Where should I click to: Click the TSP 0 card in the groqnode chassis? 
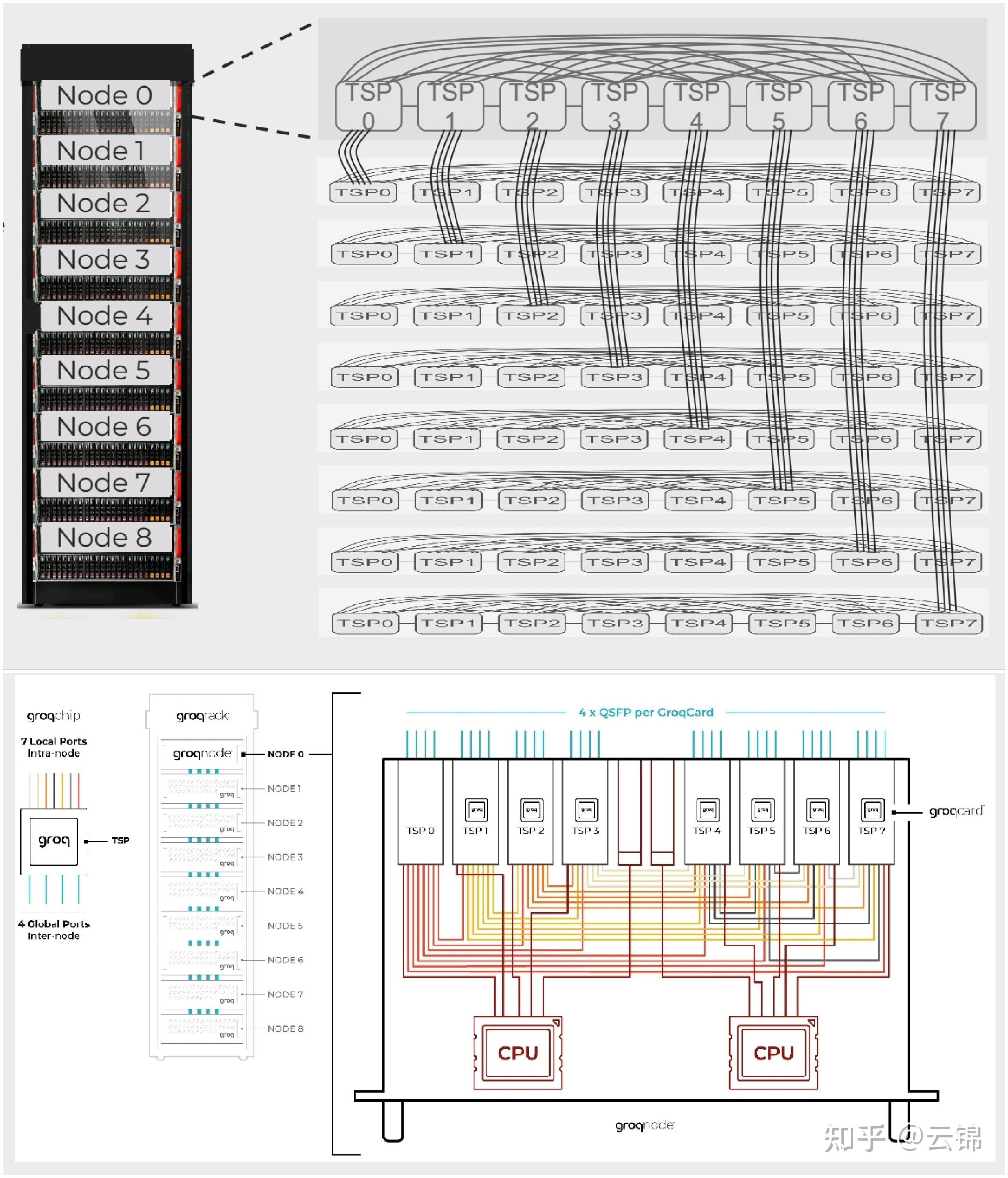tap(420, 812)
